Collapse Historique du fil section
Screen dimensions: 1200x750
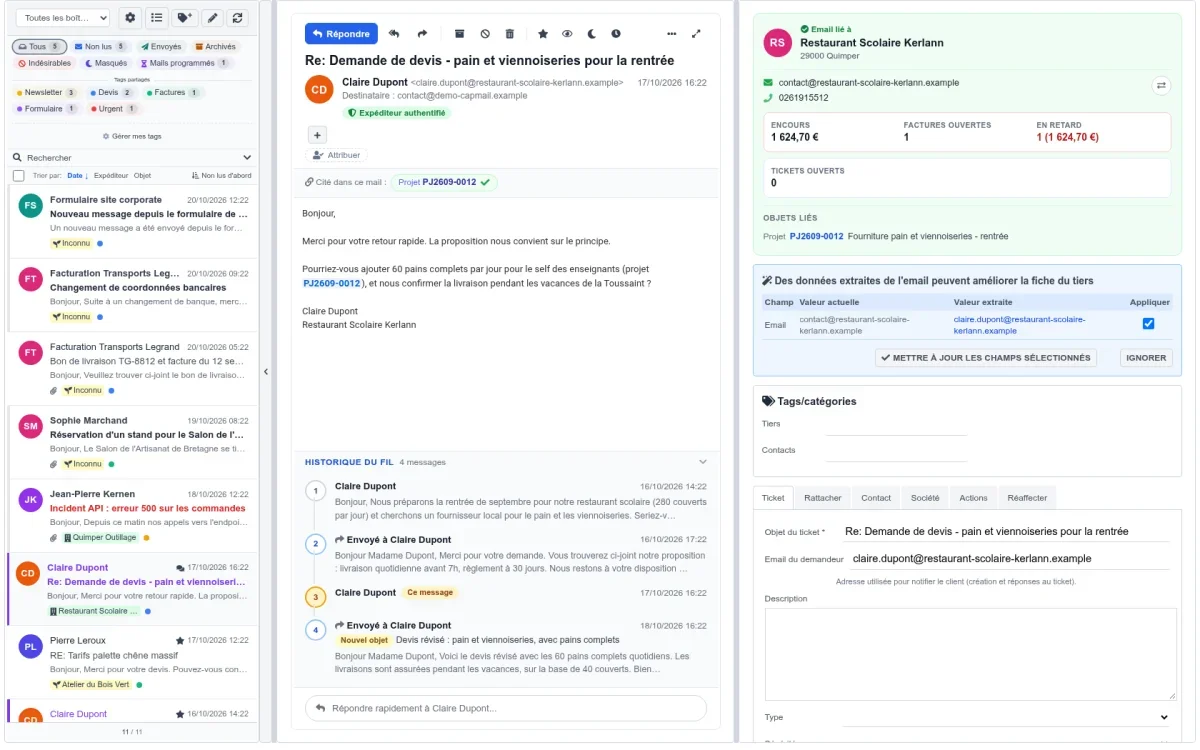click(x=703, y=462)
